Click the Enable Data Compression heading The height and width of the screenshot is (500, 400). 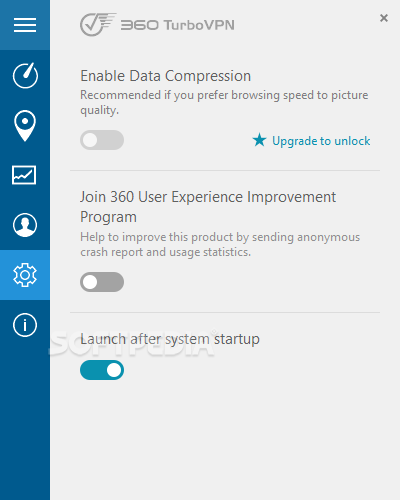pos(166,76)
